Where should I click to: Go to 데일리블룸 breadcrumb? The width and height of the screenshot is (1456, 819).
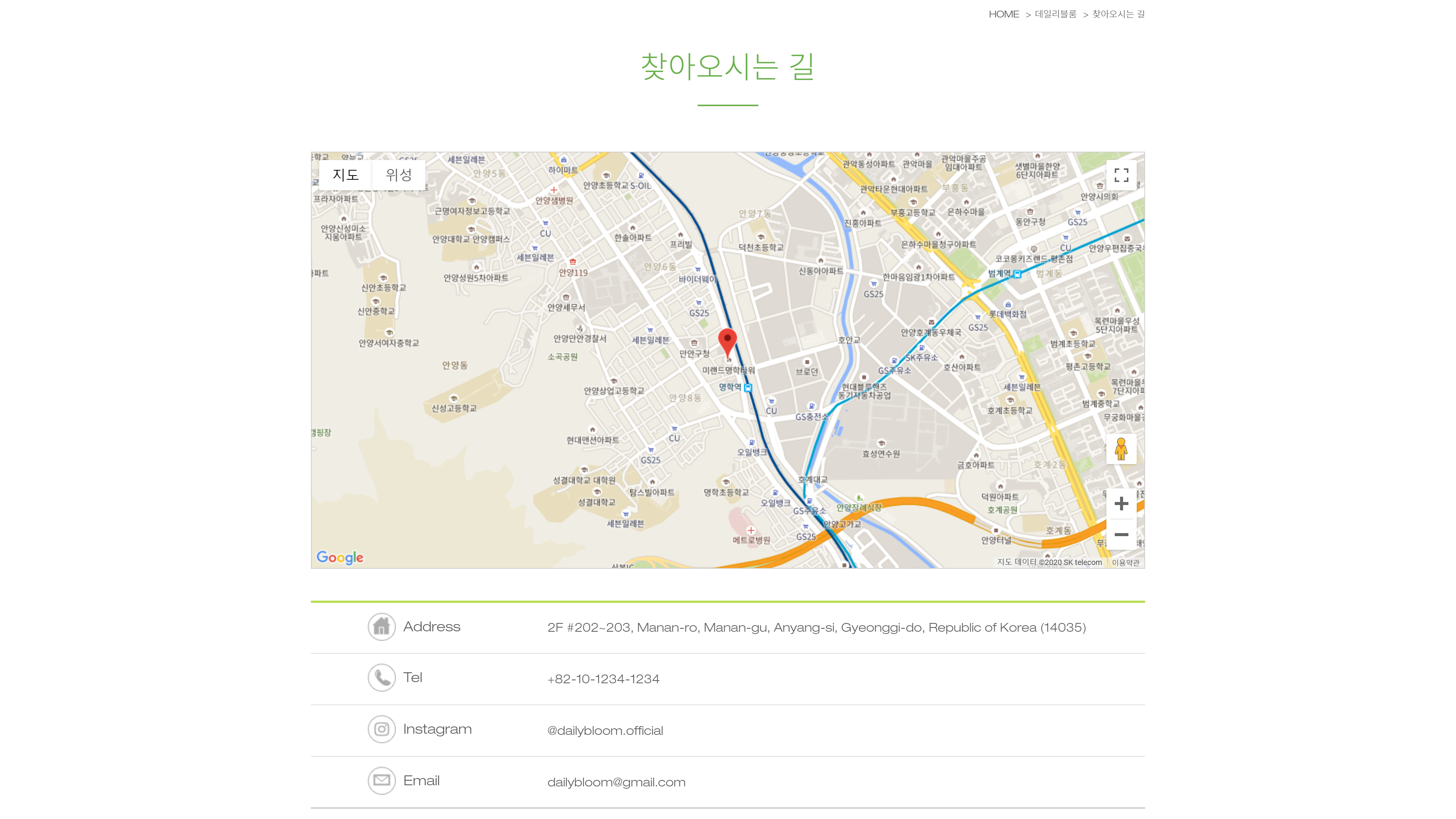(x=1056, y=14)
